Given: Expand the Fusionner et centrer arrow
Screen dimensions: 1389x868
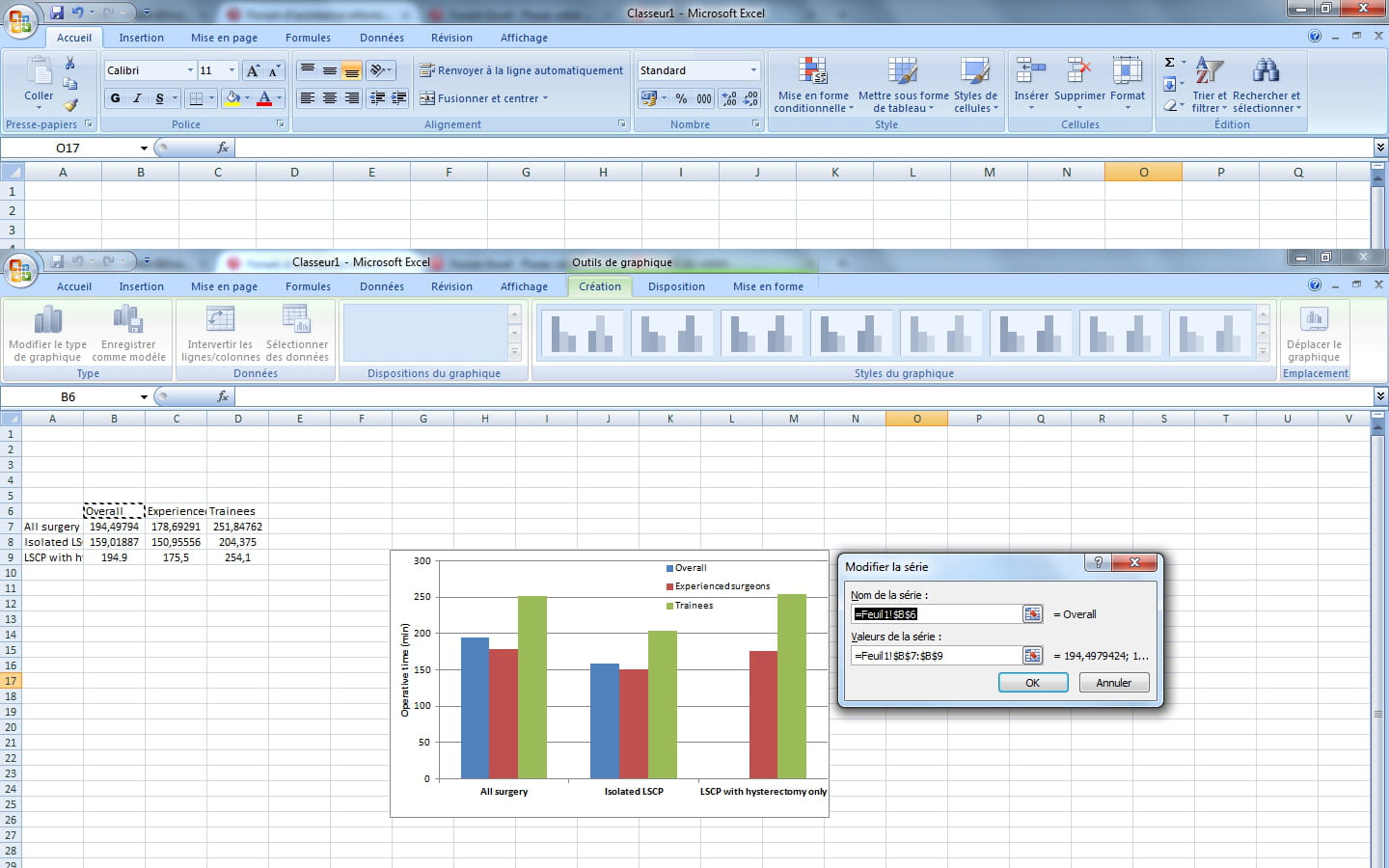Looking at the screenshot, I should pos(545,98).
